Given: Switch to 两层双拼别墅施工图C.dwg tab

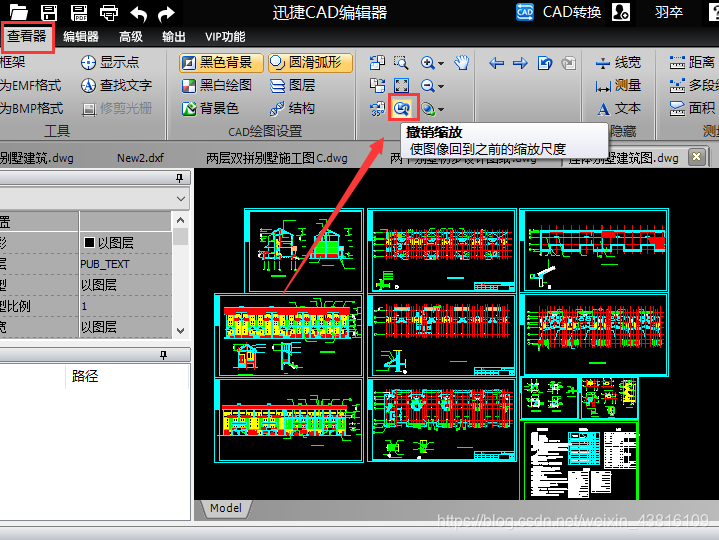Looking at the screenshot, I should (277, 158).
